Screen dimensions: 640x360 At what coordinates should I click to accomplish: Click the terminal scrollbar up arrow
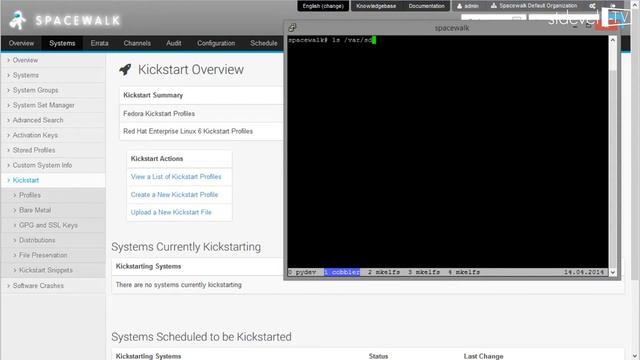coord(613,40)
